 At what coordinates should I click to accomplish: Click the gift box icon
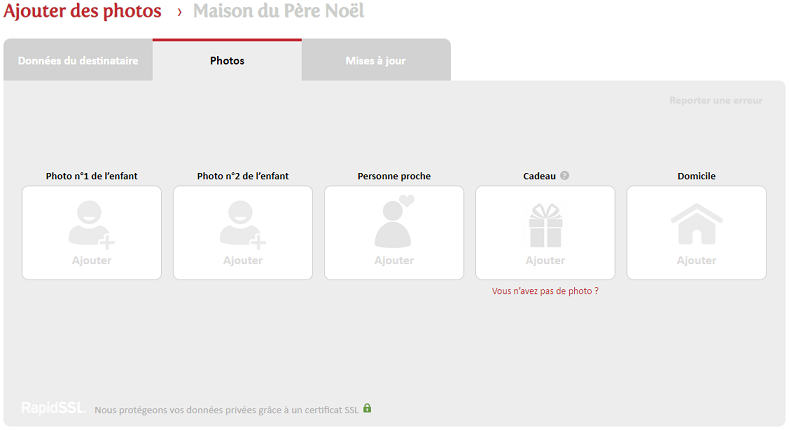tap(545, 225)
